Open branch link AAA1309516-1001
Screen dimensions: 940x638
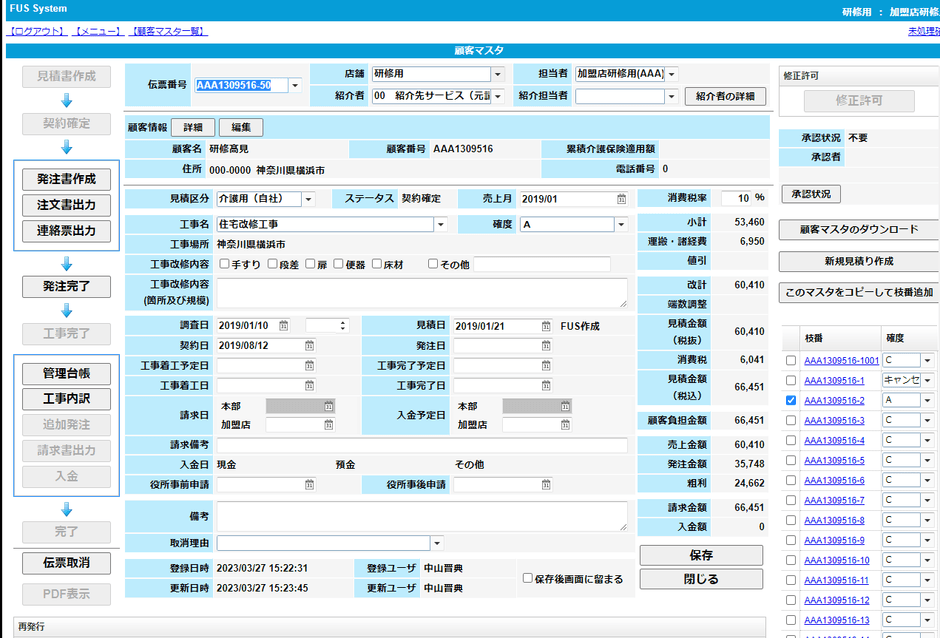pyautogui.click(x=841, y=360)
